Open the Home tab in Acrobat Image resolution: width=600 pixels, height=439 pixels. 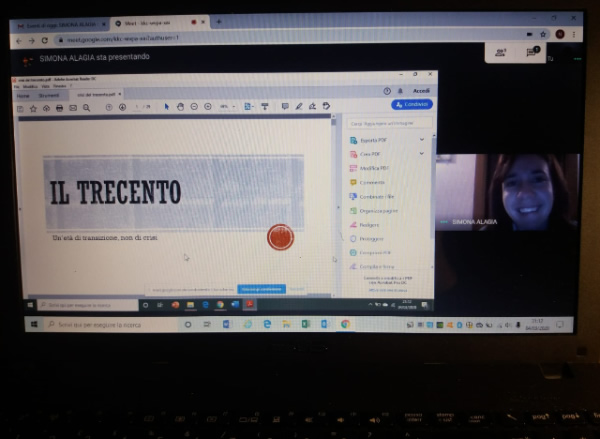pyautogui.click(x=23, y=96)
